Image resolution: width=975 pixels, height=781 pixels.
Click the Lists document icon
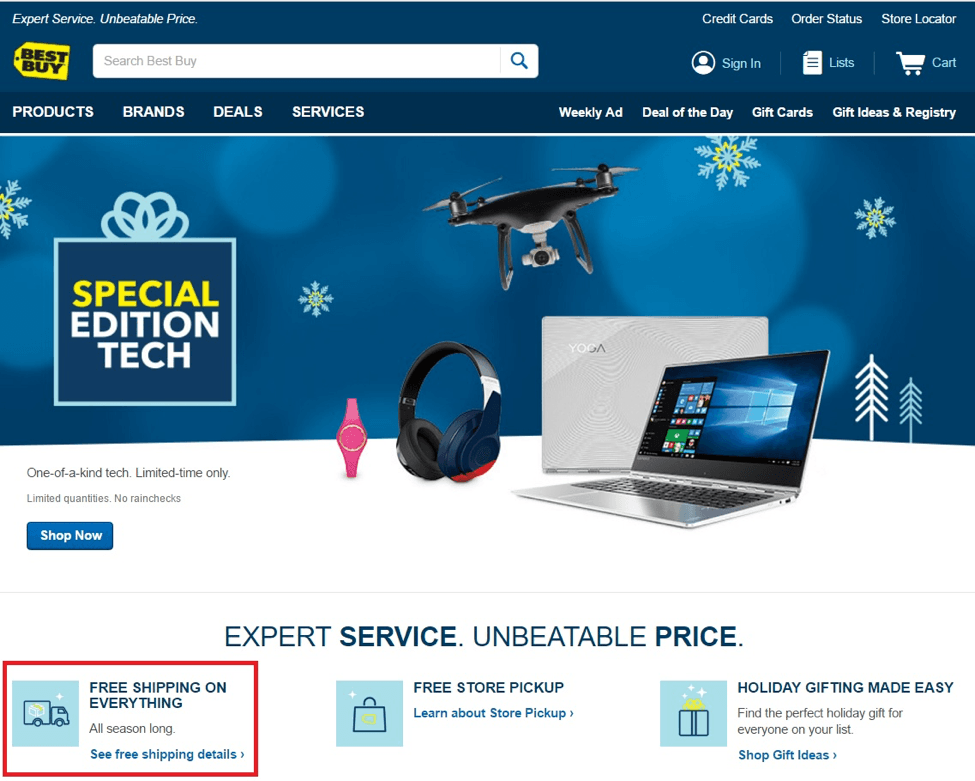812,63
